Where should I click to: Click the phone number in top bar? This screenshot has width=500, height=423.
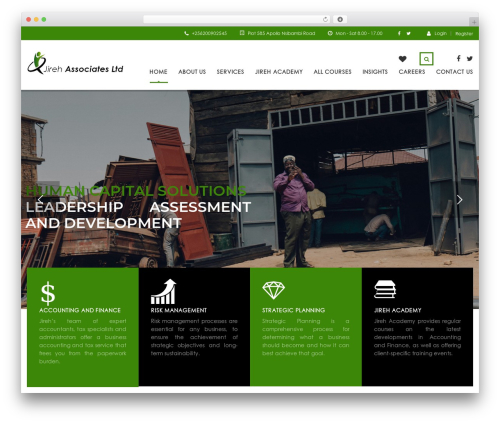click(x=209, y=33)
